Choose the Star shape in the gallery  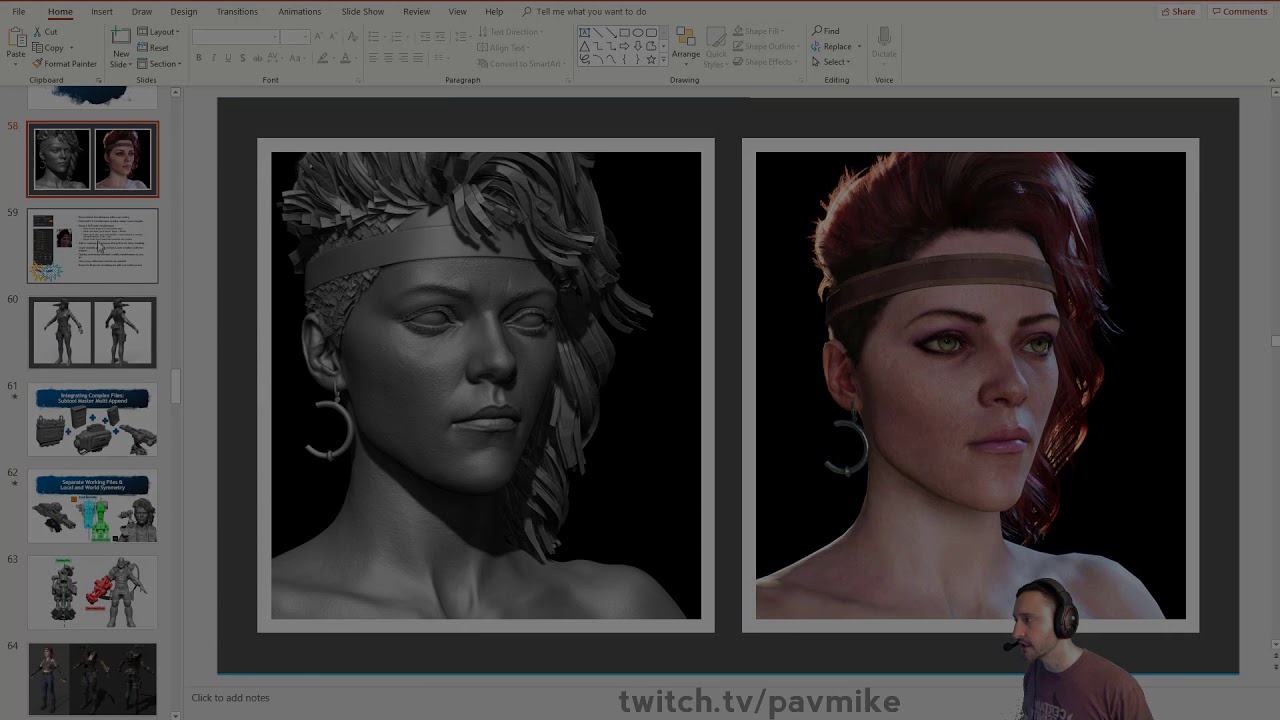click(x=651, y=59)
